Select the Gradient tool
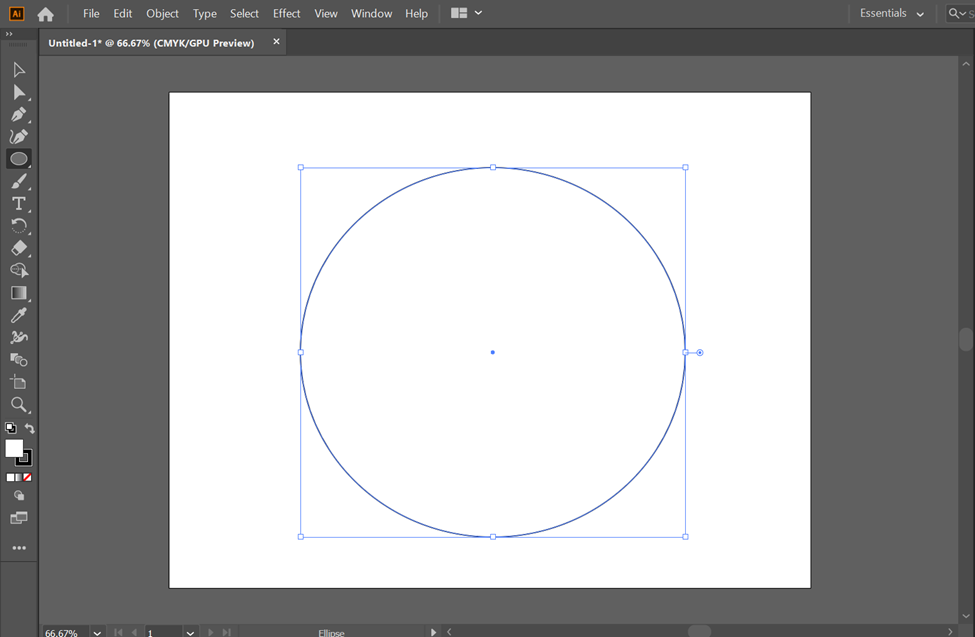The width and height of the screenshot is (975, 637). click(19, 293)
